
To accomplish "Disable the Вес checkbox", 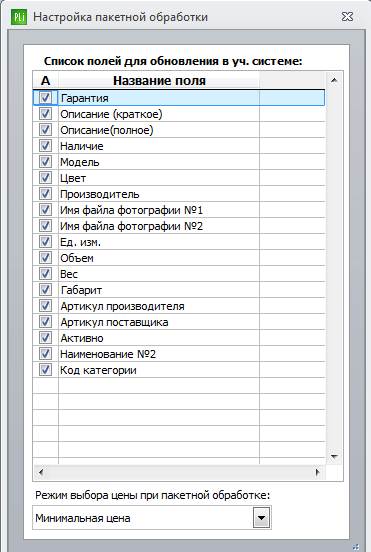I will (45, 274).
